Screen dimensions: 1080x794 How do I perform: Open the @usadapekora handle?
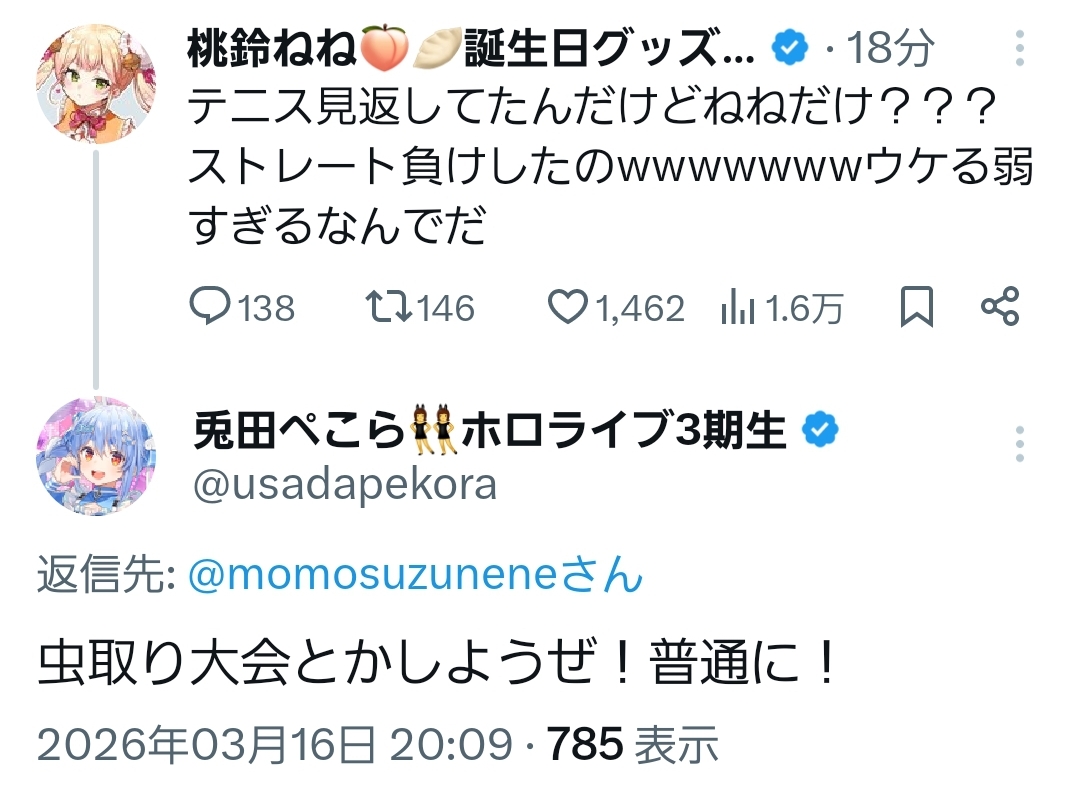click(x=343, y=483)
